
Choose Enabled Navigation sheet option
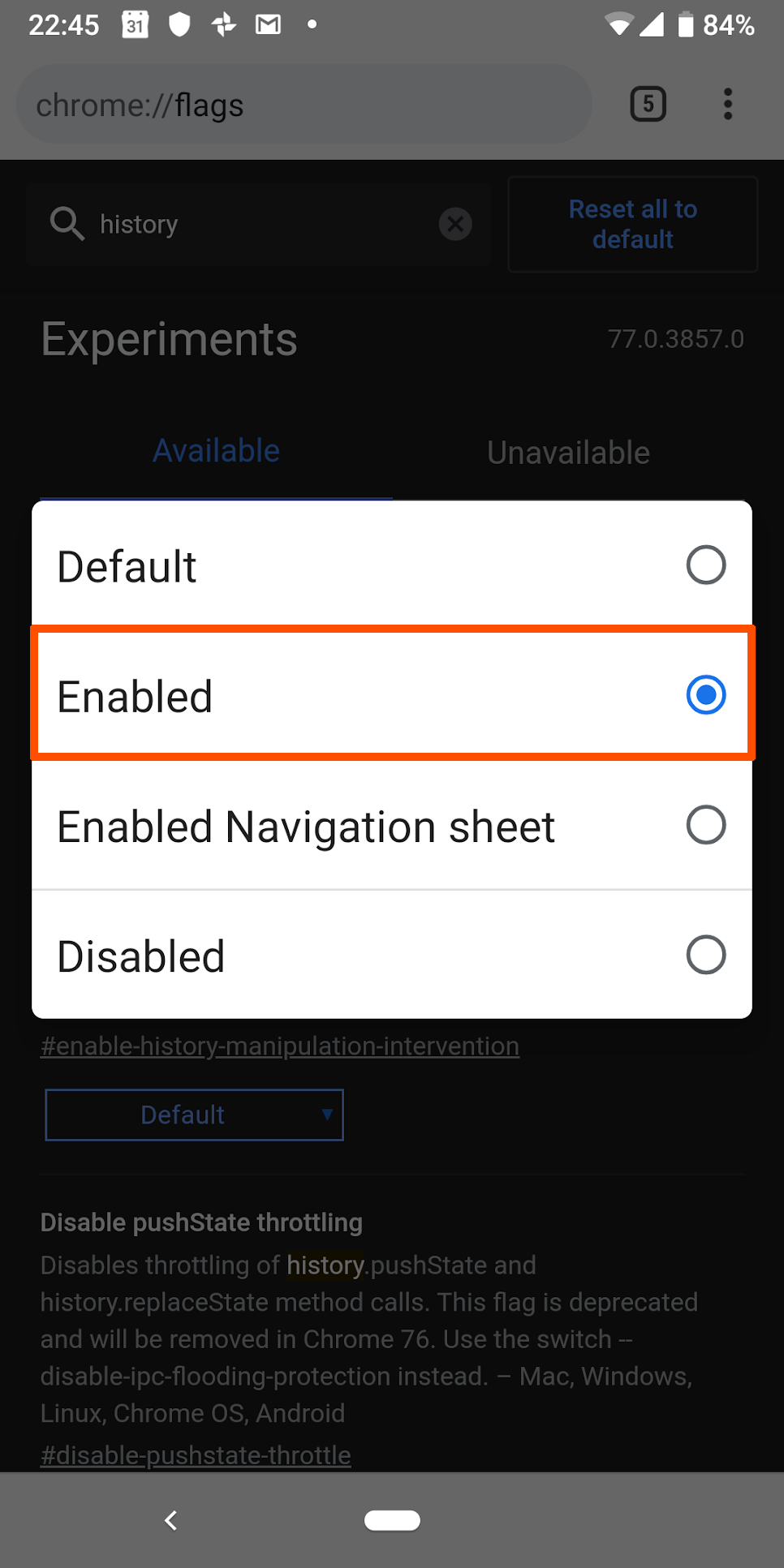coord(392,826)
